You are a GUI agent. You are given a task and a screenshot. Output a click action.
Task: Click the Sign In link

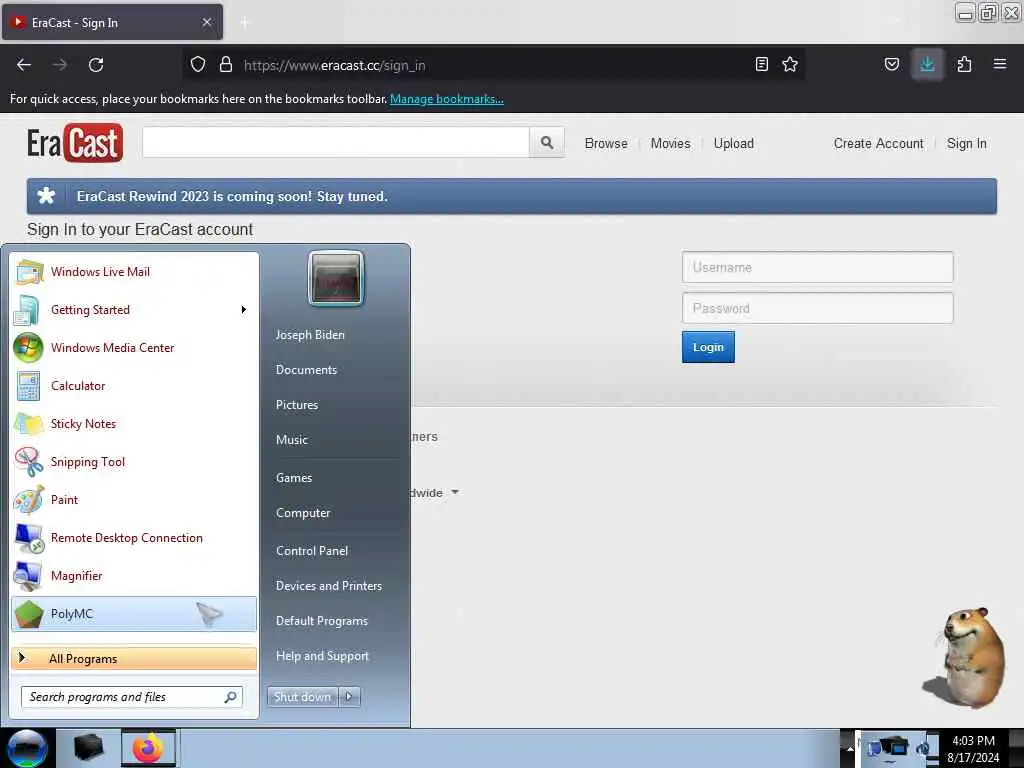click(x=967, y=143)
